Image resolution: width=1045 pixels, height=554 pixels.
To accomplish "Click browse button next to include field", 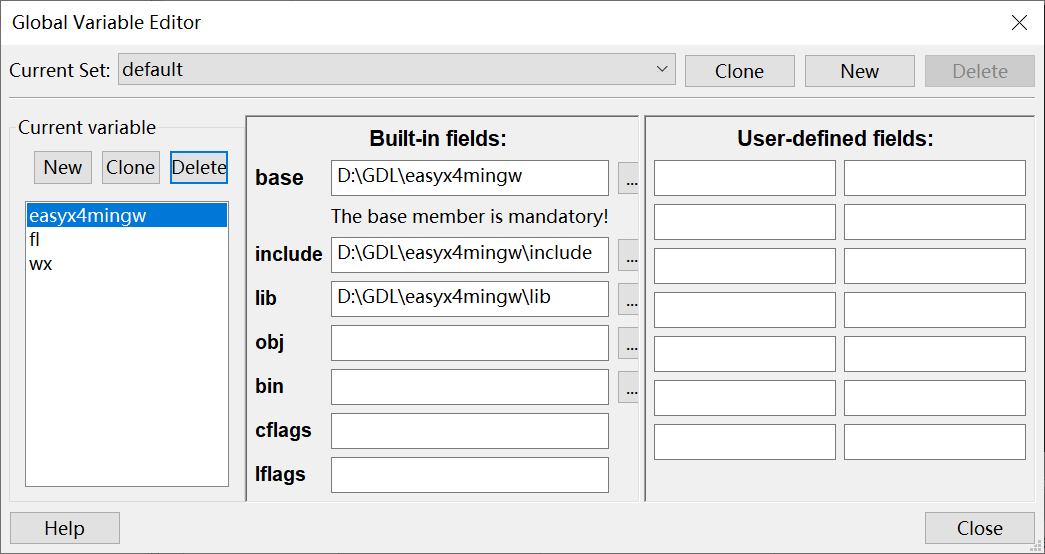I will (x=629, y=255).
